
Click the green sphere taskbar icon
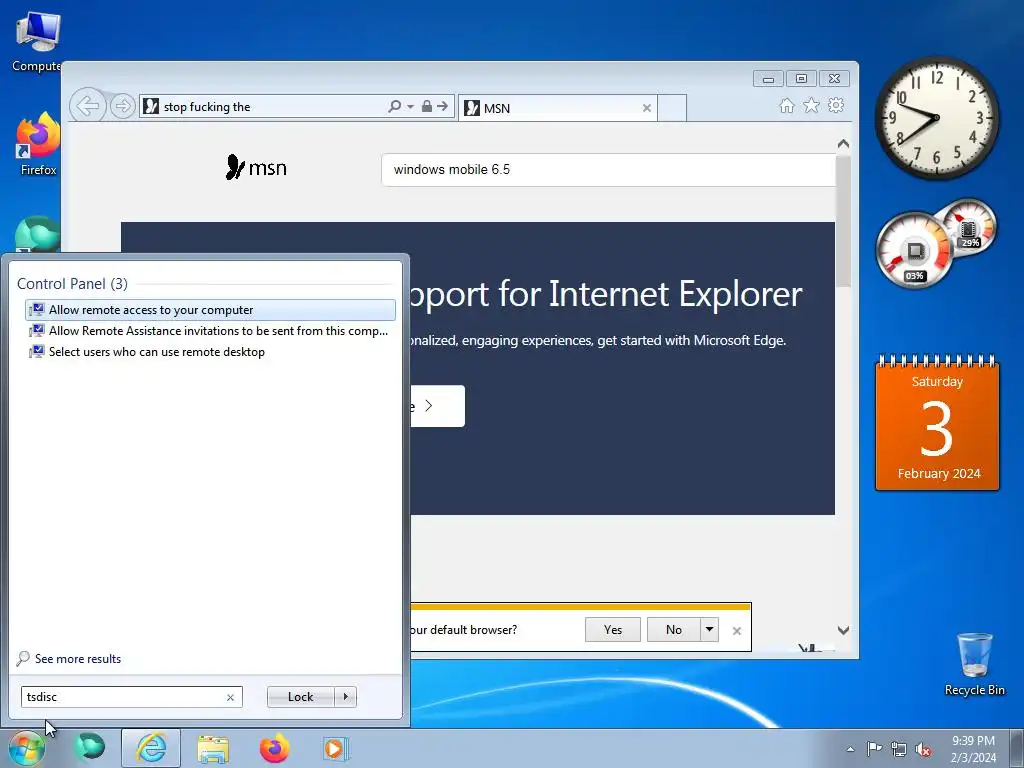tap(89, 748)
